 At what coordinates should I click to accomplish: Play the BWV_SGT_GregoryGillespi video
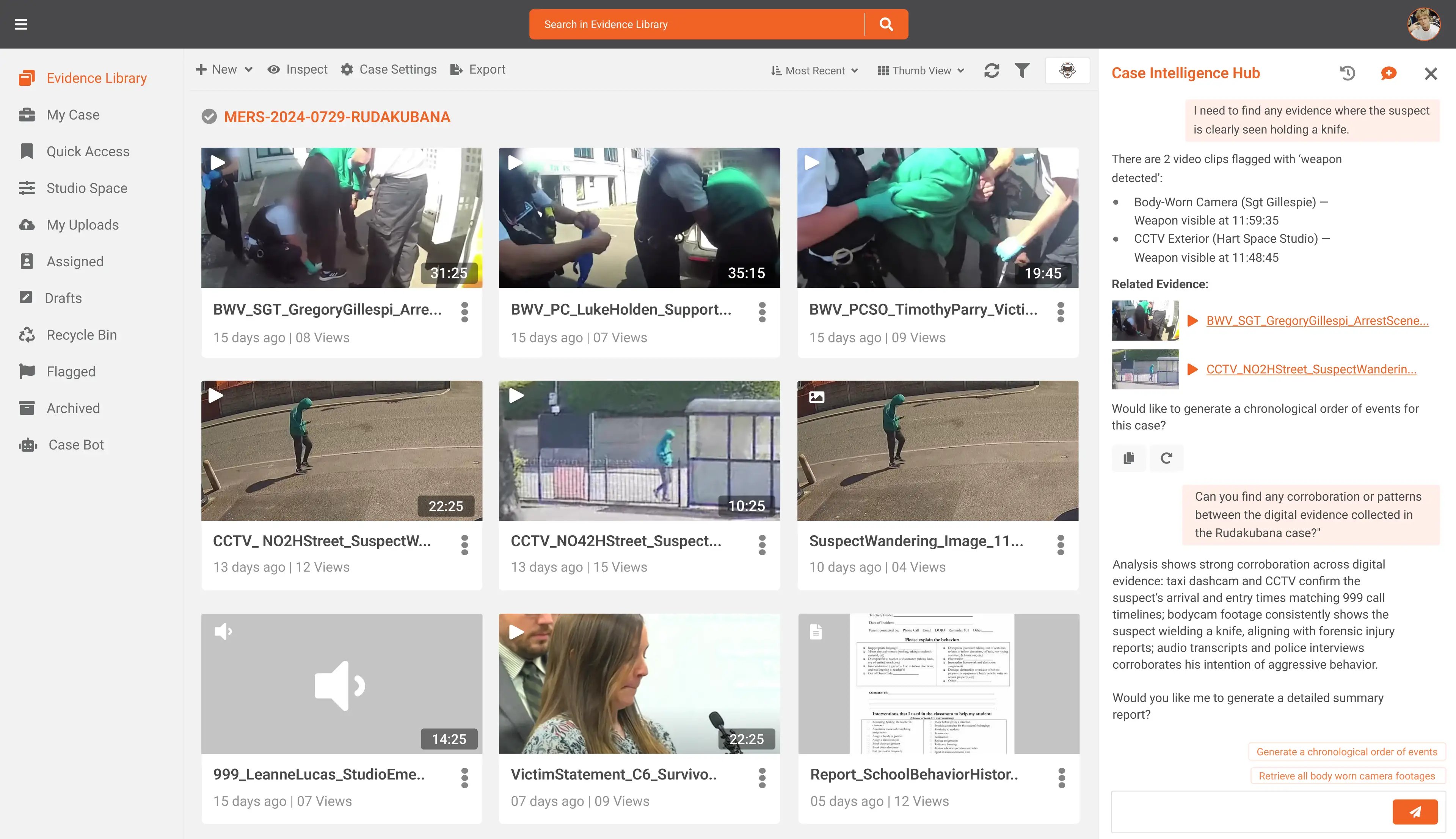pos(218,162)
